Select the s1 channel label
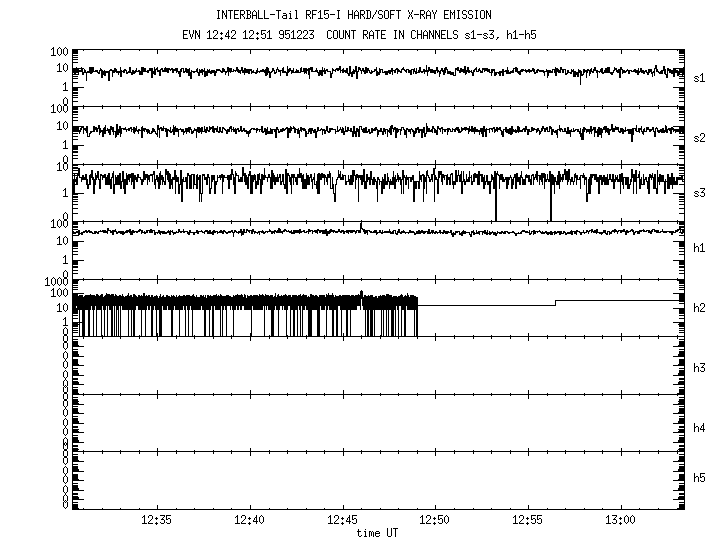720x550 pixels. tap(700, 77)
